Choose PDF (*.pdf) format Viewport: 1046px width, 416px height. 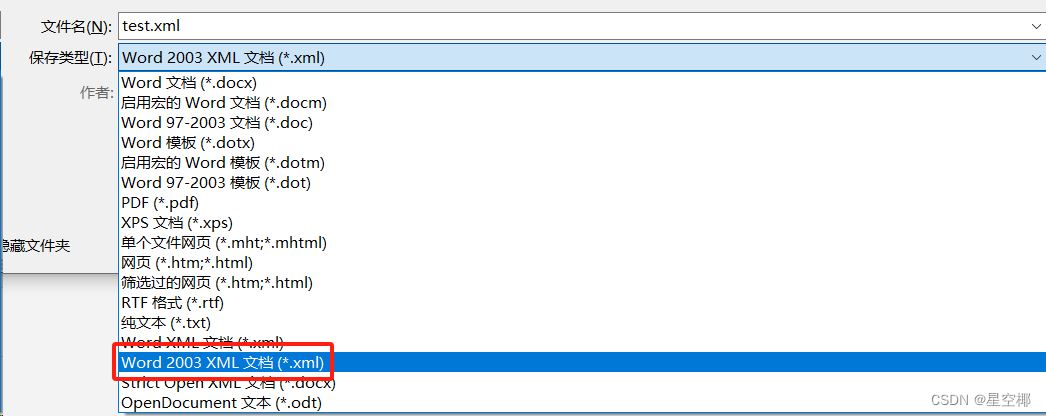click(582, 203)
